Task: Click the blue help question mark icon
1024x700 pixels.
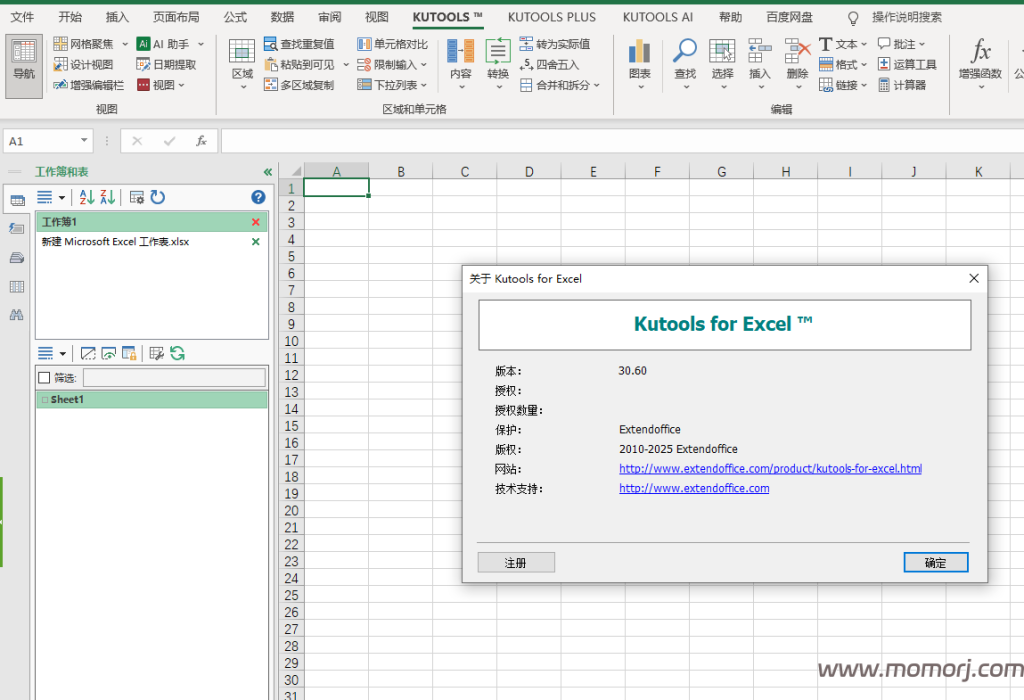Action: 258,198
